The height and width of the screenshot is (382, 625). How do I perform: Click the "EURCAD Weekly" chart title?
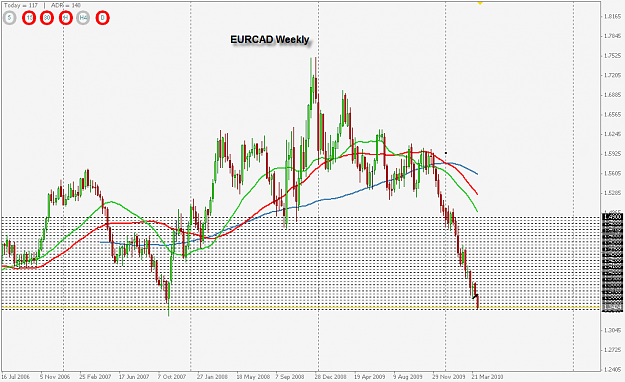[x=270, y=39]
